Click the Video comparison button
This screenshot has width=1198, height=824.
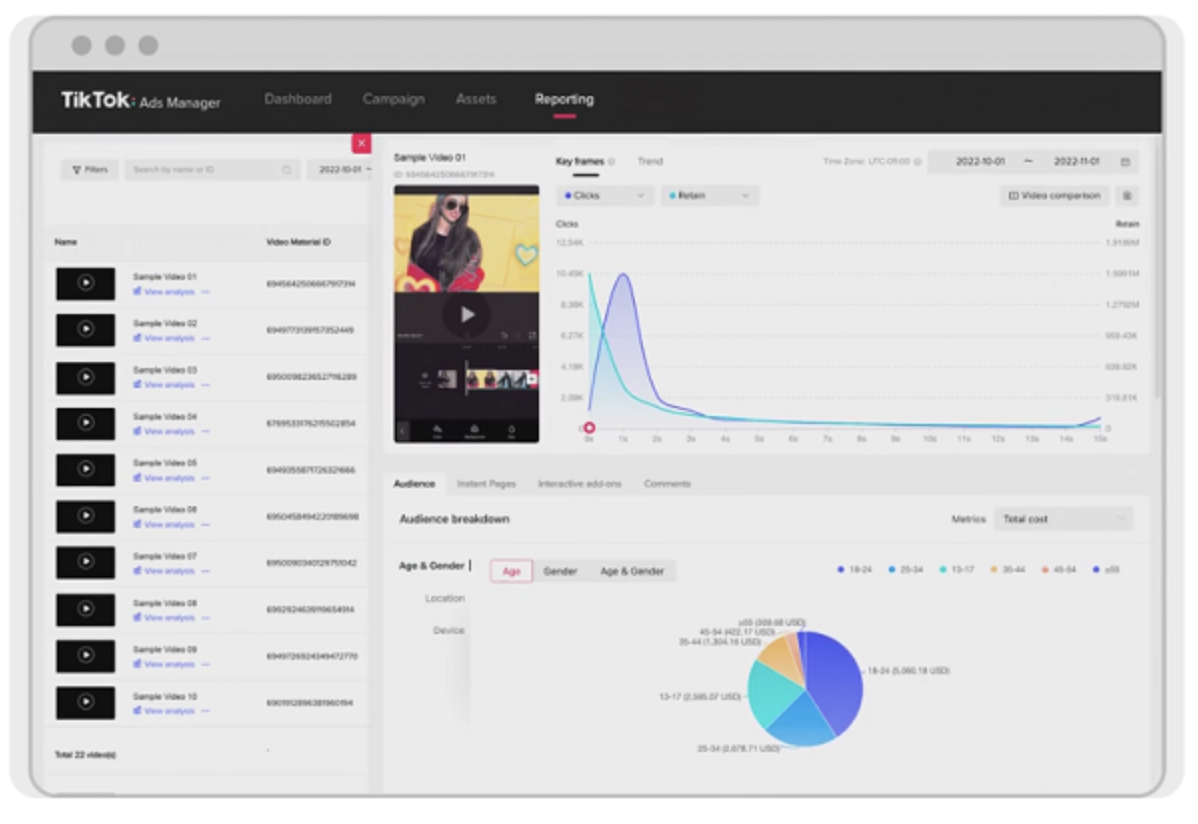point(1054,196)
